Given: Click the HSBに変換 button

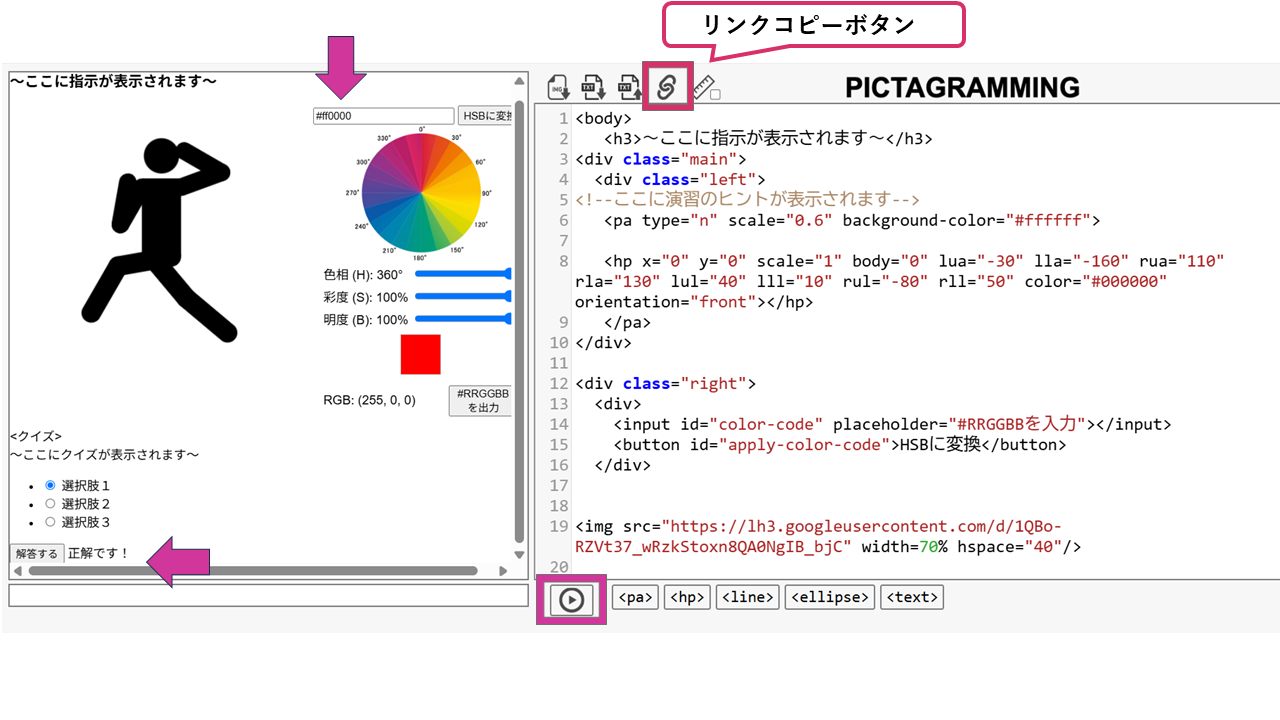Looking at the screenshot, I should coord(486,116).
